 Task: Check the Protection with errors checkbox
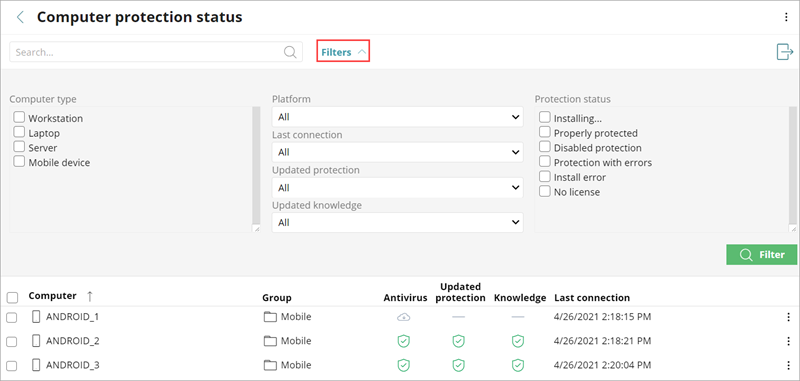point(545,162)
